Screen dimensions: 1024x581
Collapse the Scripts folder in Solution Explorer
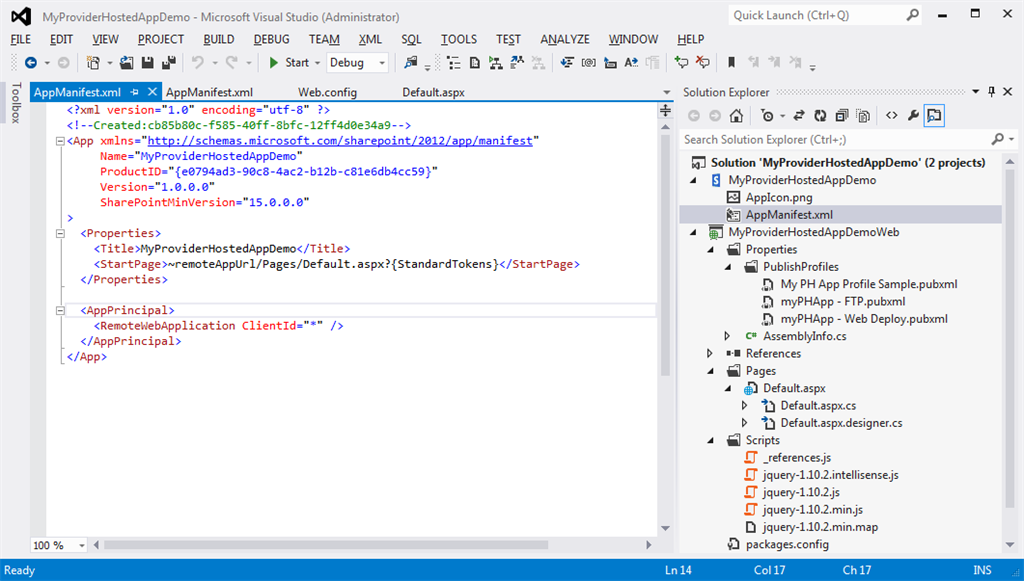[x=710, y=440]
